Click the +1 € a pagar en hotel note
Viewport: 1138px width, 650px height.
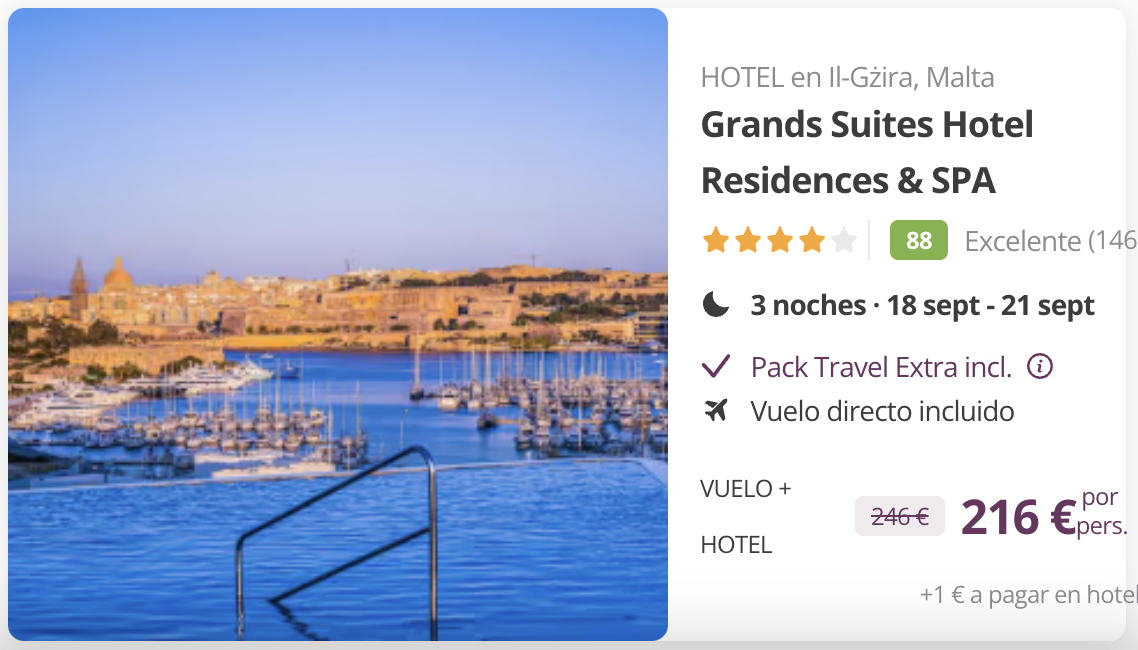pyautogui.click(x=1028, y=595)
